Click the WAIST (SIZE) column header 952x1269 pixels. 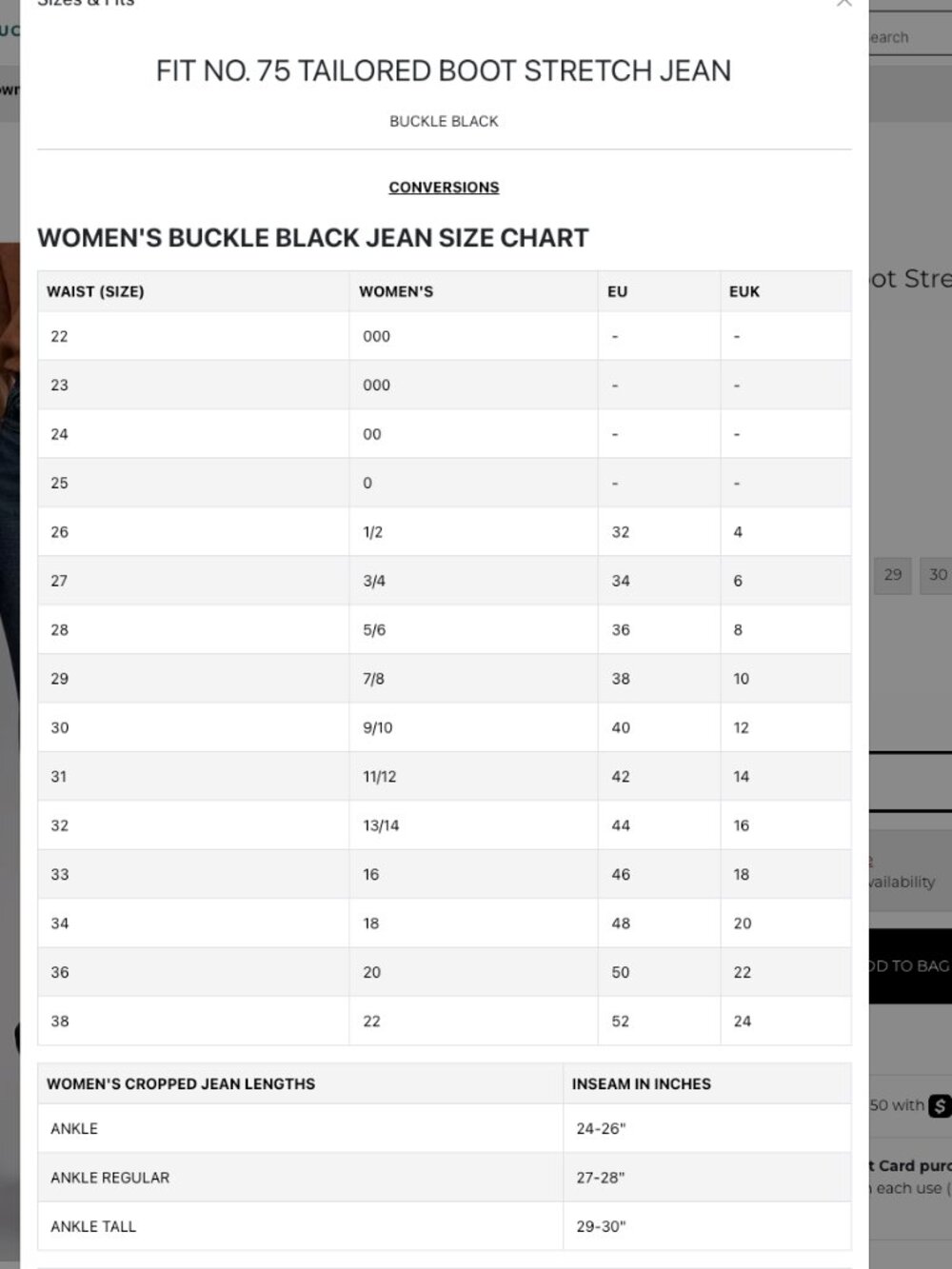[x=95, y=291]
